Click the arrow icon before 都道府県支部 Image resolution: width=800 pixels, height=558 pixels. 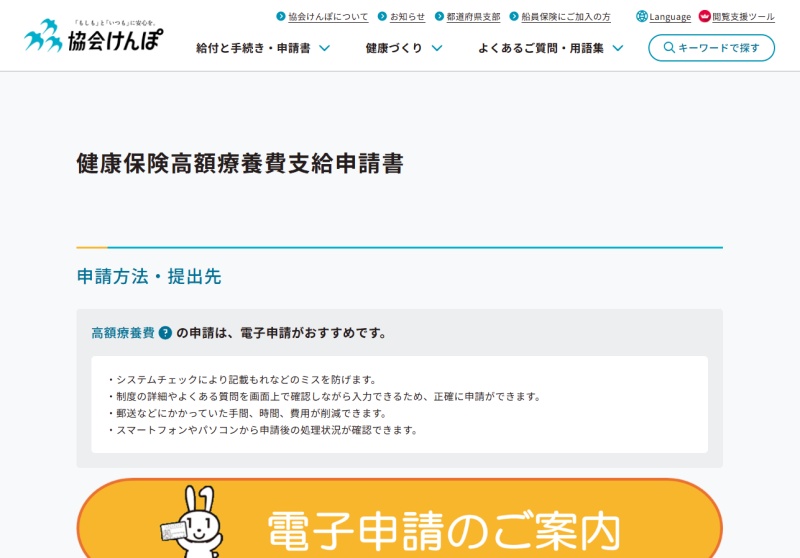439,16
